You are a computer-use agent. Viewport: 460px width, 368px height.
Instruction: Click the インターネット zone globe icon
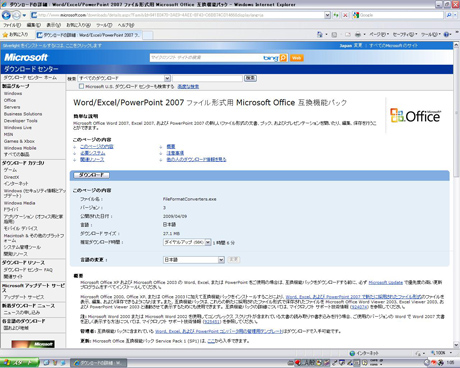(x=352, y=353)
